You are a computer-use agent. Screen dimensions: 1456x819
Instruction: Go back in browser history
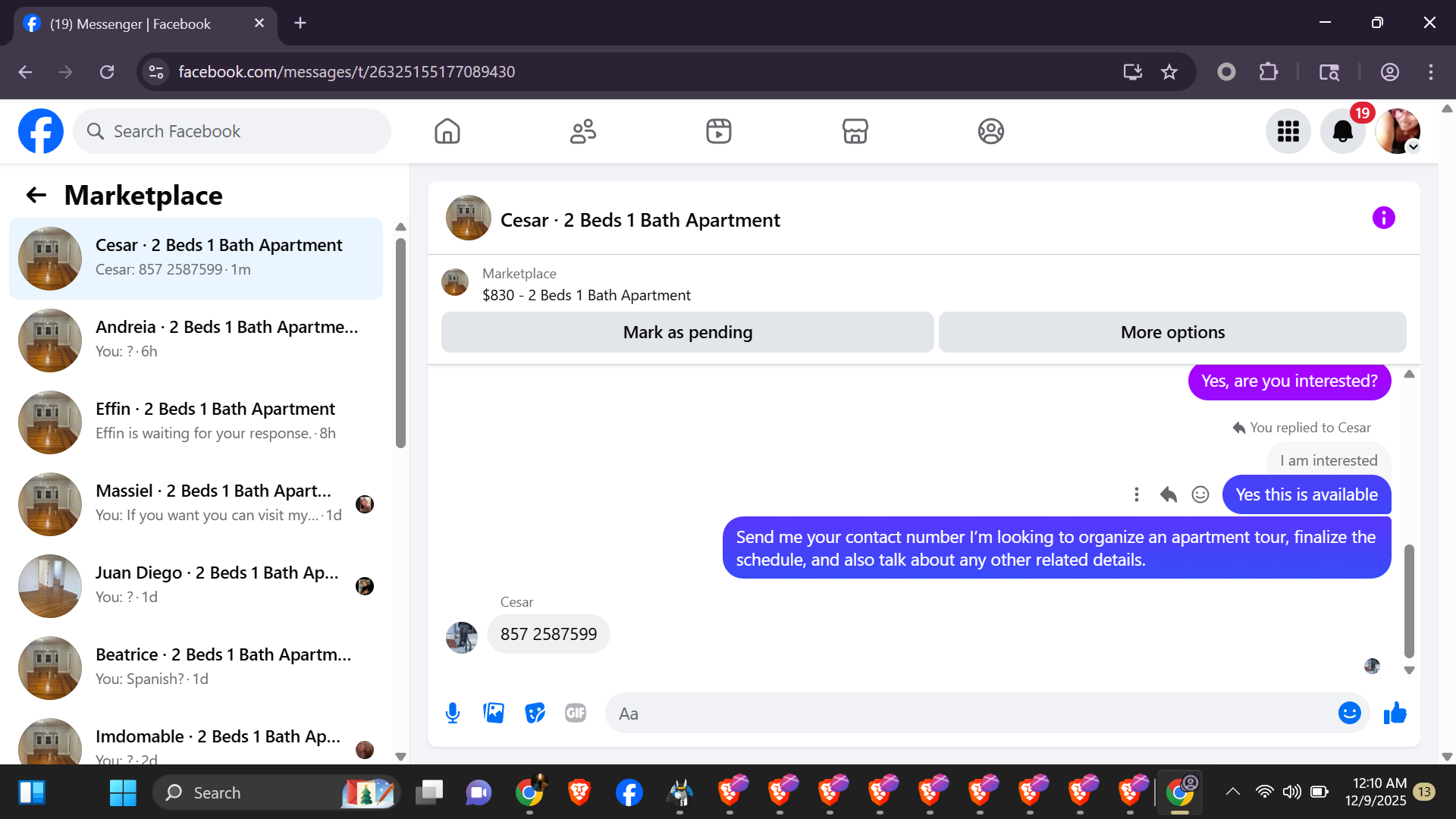click(25, 72)
